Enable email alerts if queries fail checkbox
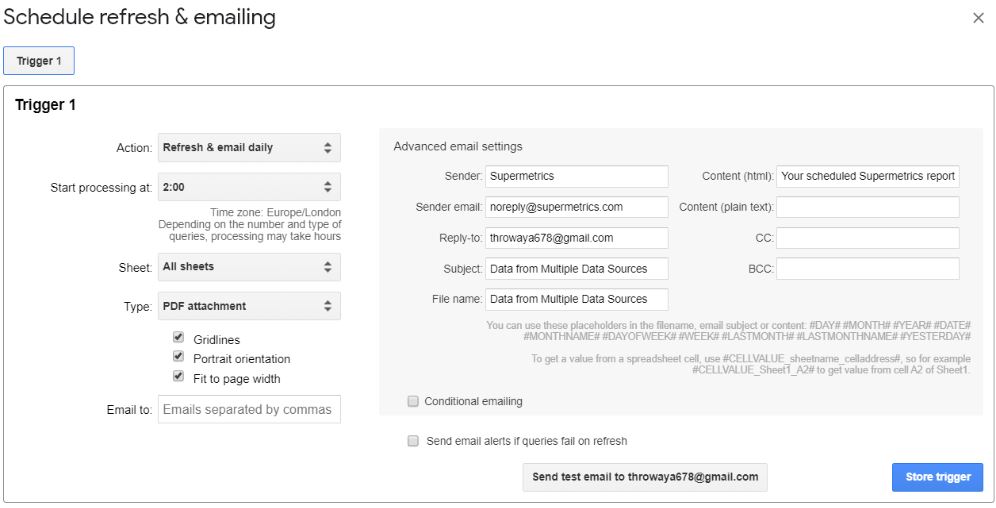996x508 pixels. (x=413, y=441)
